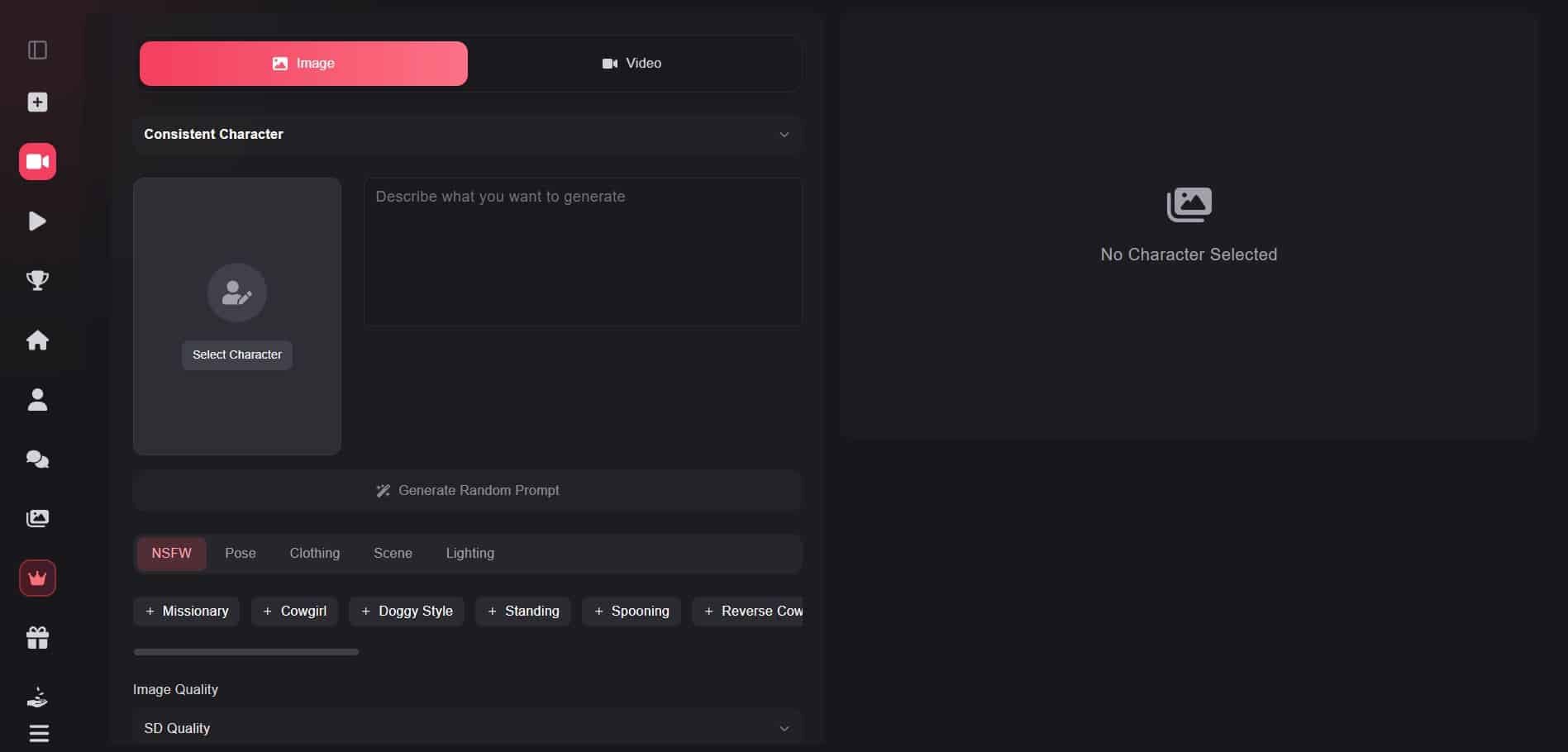
Task: Click the hand with leaf sidebar icon
Action: (x=37, y=697)
